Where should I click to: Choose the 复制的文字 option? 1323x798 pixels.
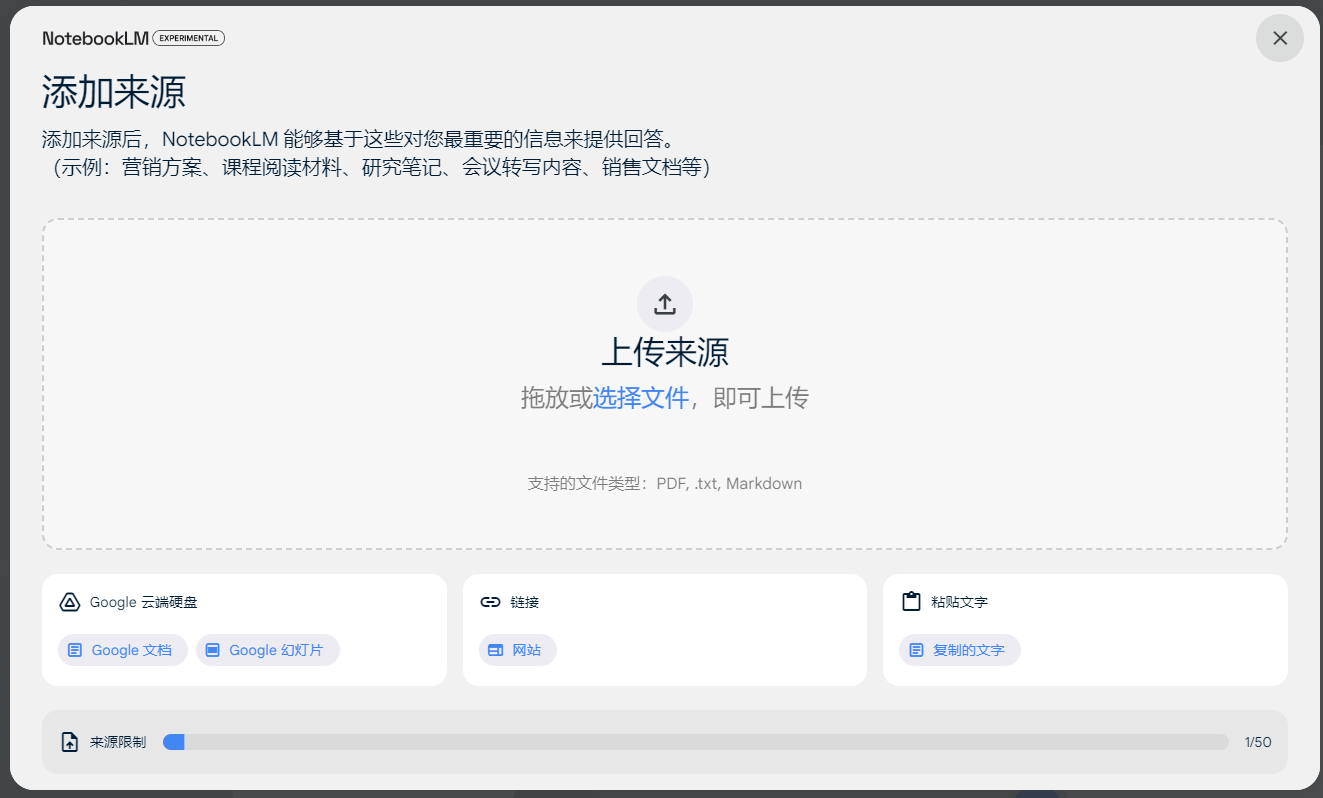[x=960, y=650]
